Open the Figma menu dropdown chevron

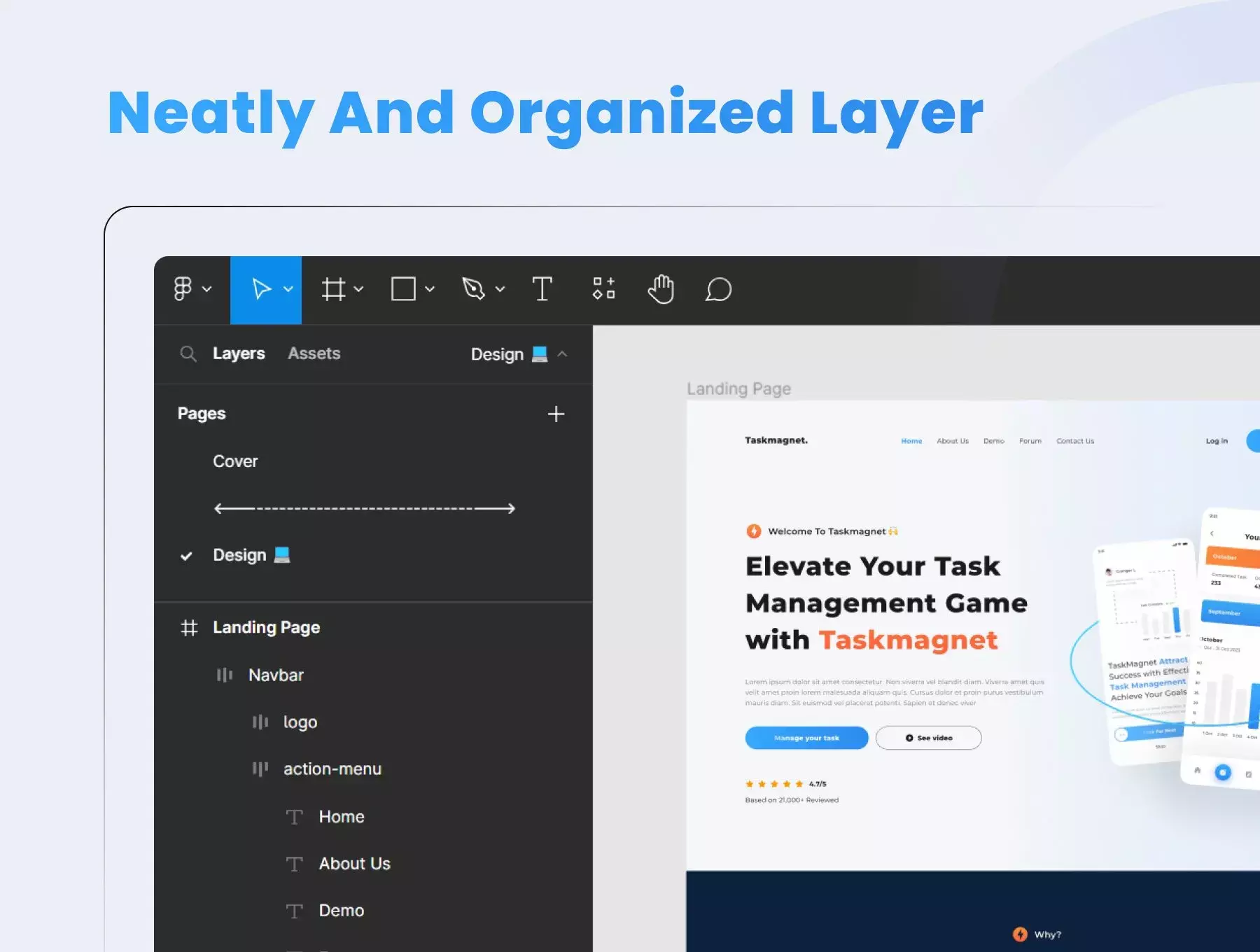click(206, 288)
